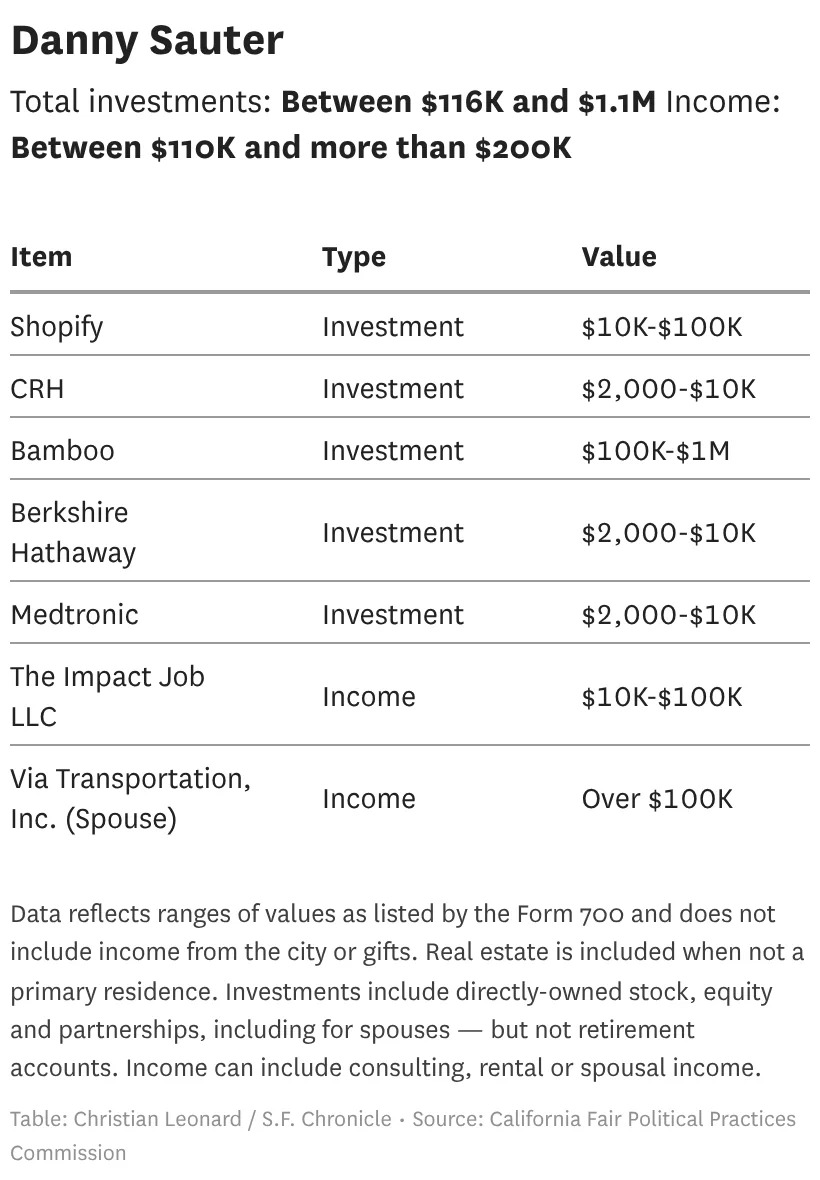Image resolution: width=820 pixels, height=1180 pixels.
Task: Select the CRH item cell
Action: [x=37, y=388]
